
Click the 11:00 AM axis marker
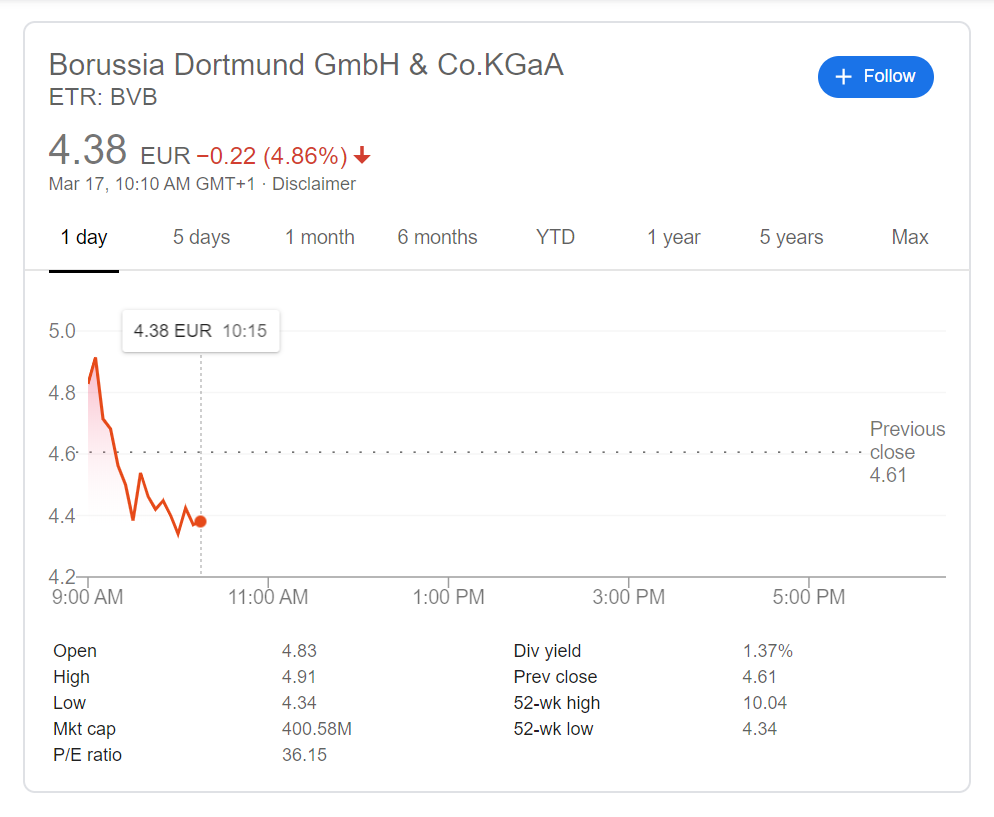[268, 597]
